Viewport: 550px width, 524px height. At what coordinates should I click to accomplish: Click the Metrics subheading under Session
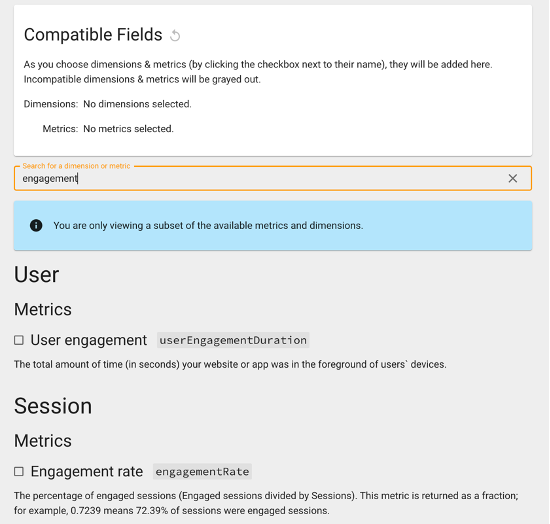tap(43, 441)
